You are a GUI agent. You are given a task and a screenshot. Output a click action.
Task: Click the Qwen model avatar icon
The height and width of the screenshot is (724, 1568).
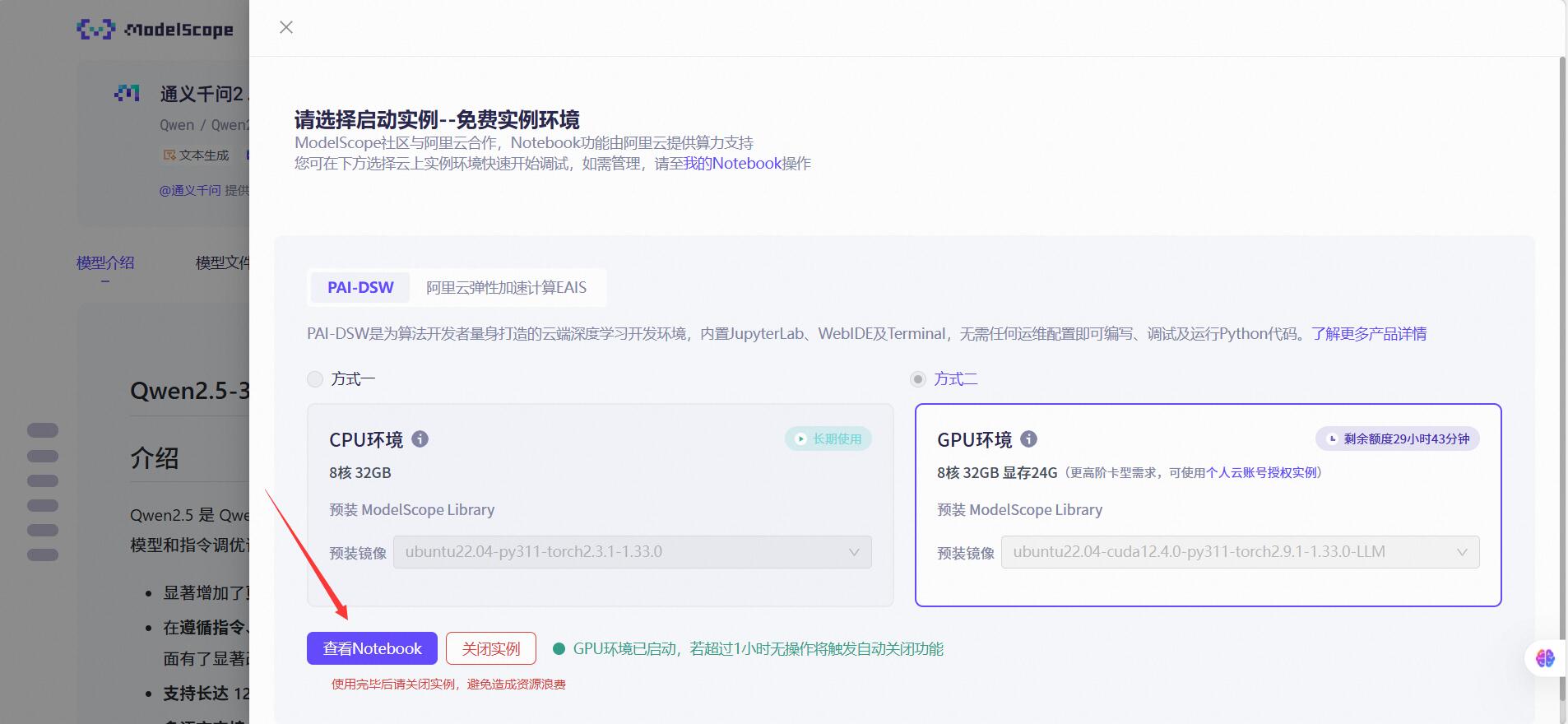coord(127,93)
